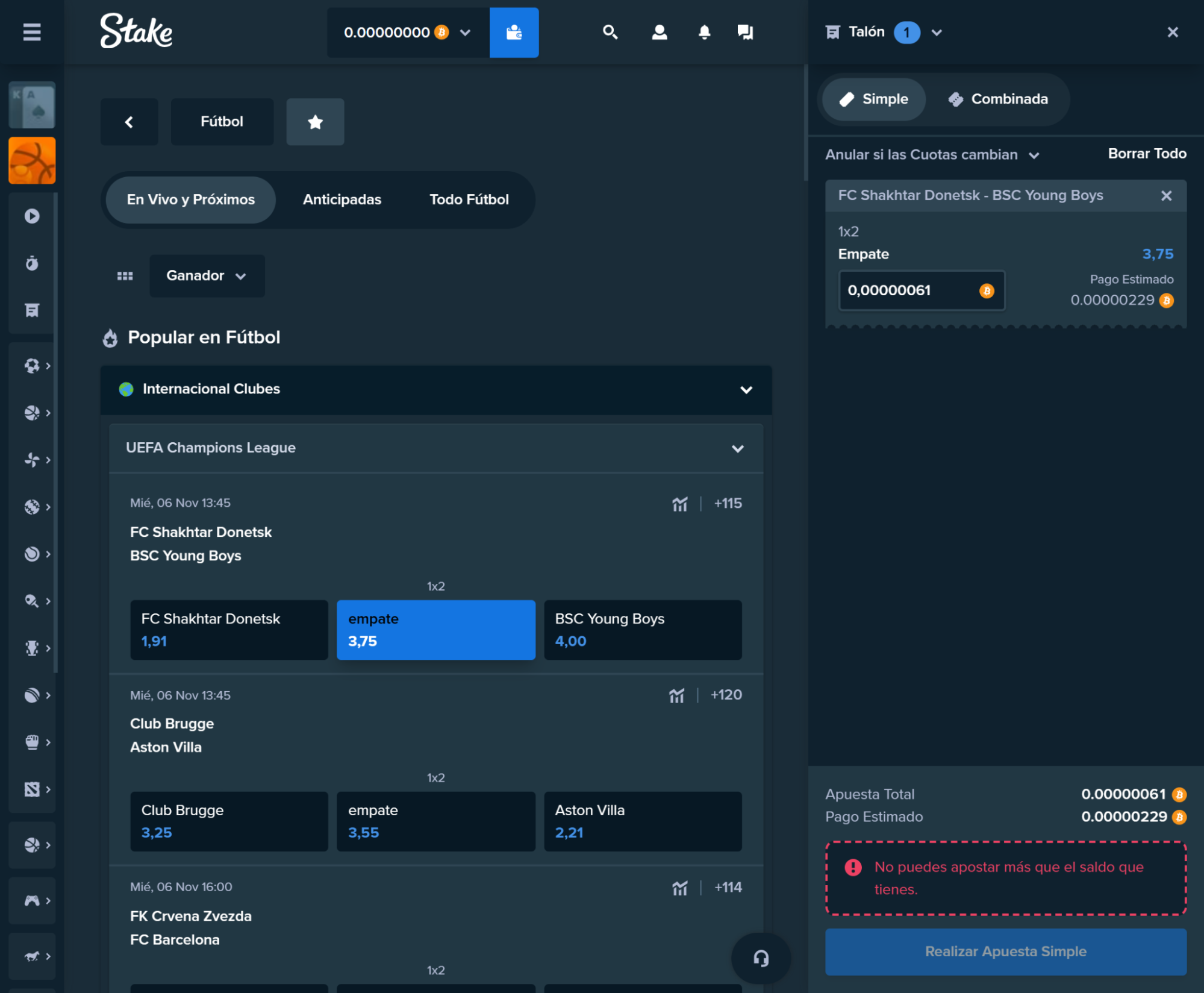Select the horse racing icon in sidebar
1204x993 pixels.
(32, 956)
